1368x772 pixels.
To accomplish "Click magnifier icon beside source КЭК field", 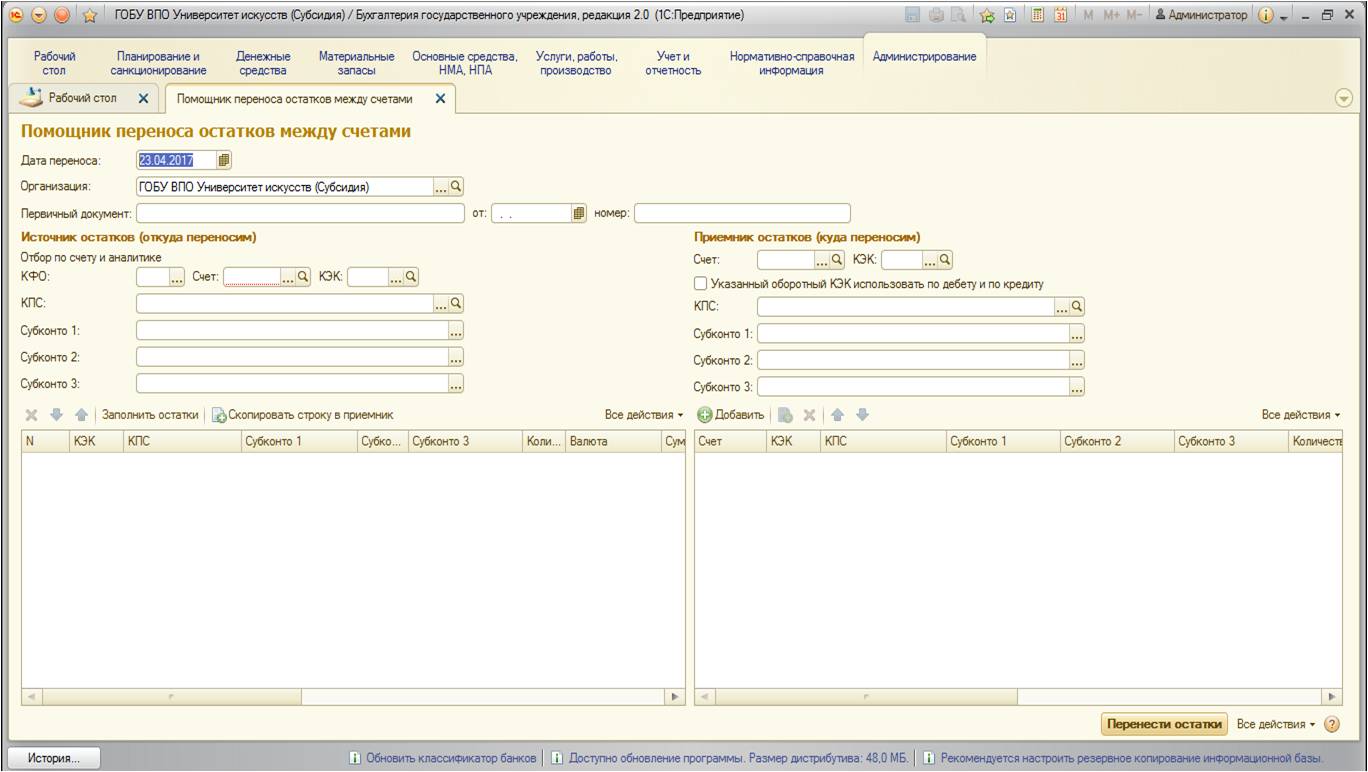I will tap(410, 277).
